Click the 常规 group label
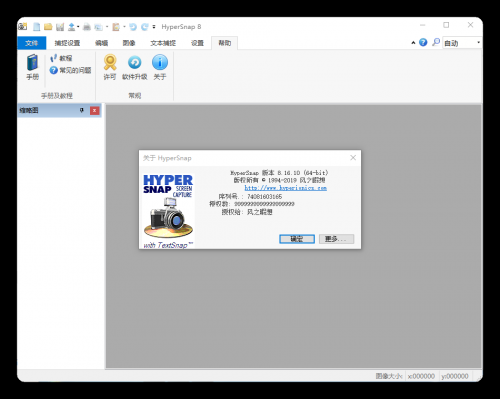 coord(135,96)
